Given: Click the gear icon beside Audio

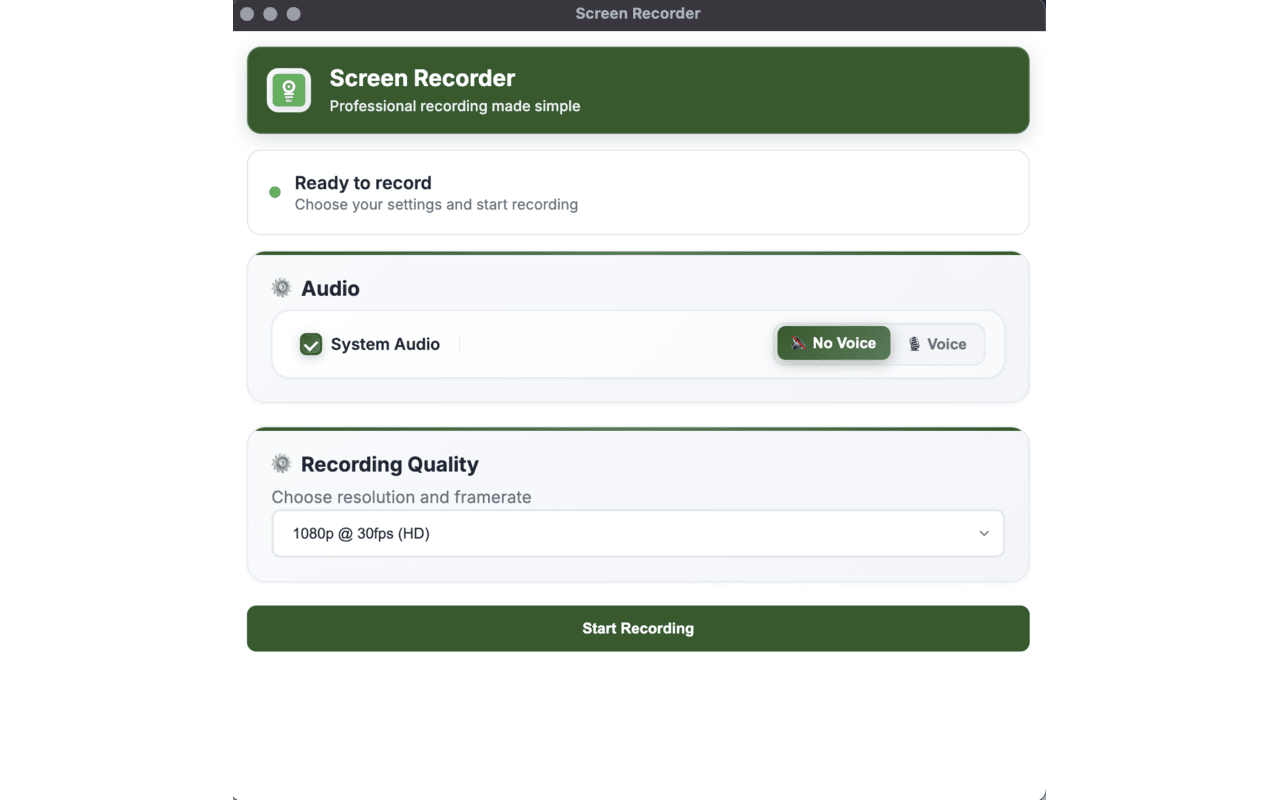Looking at the screenshot, I should click(281, 287).
